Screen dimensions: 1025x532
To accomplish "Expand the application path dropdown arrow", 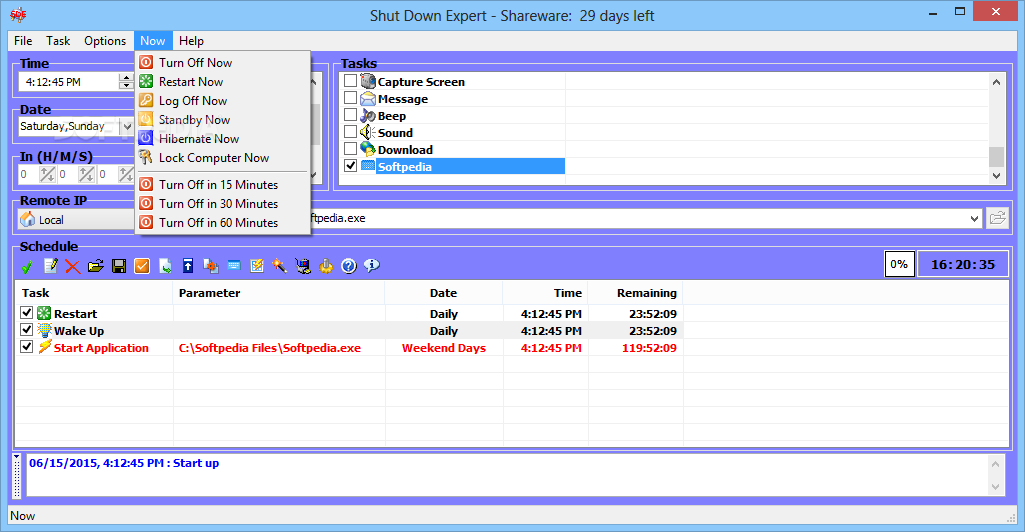I will click(x=974, y=218).
